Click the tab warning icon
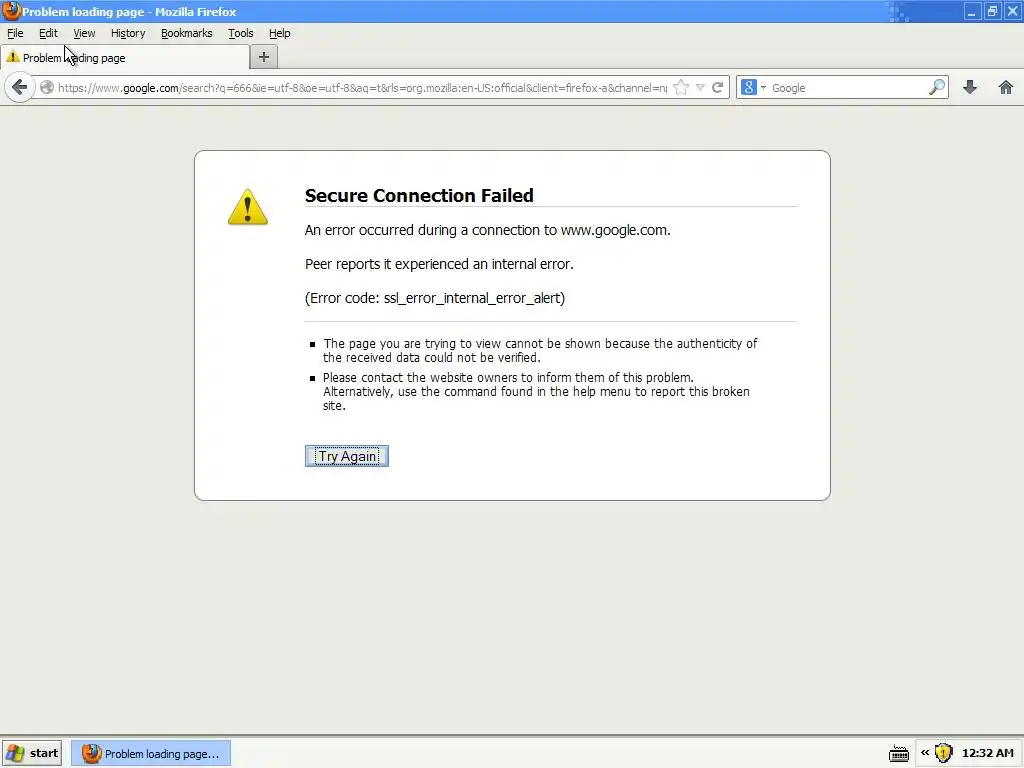Screen dimensions: 1024x768 tap(12, 57)
